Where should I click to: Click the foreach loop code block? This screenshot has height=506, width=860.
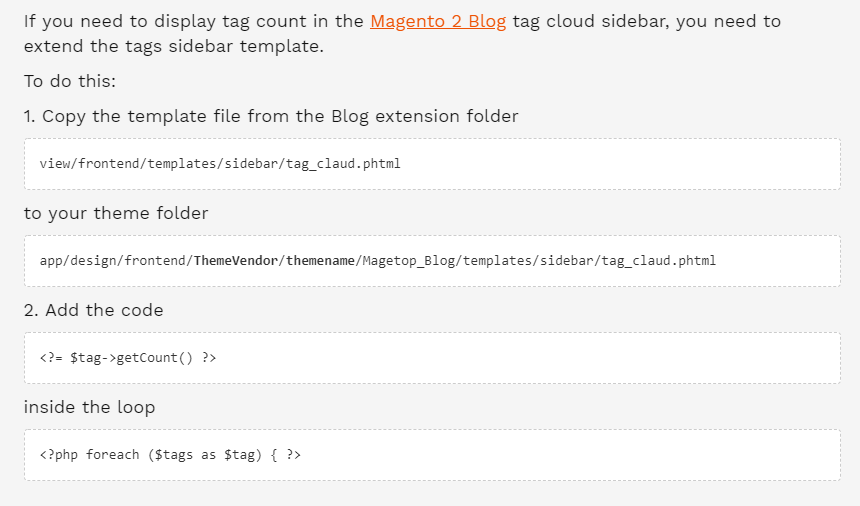click(x=432, y=455)
